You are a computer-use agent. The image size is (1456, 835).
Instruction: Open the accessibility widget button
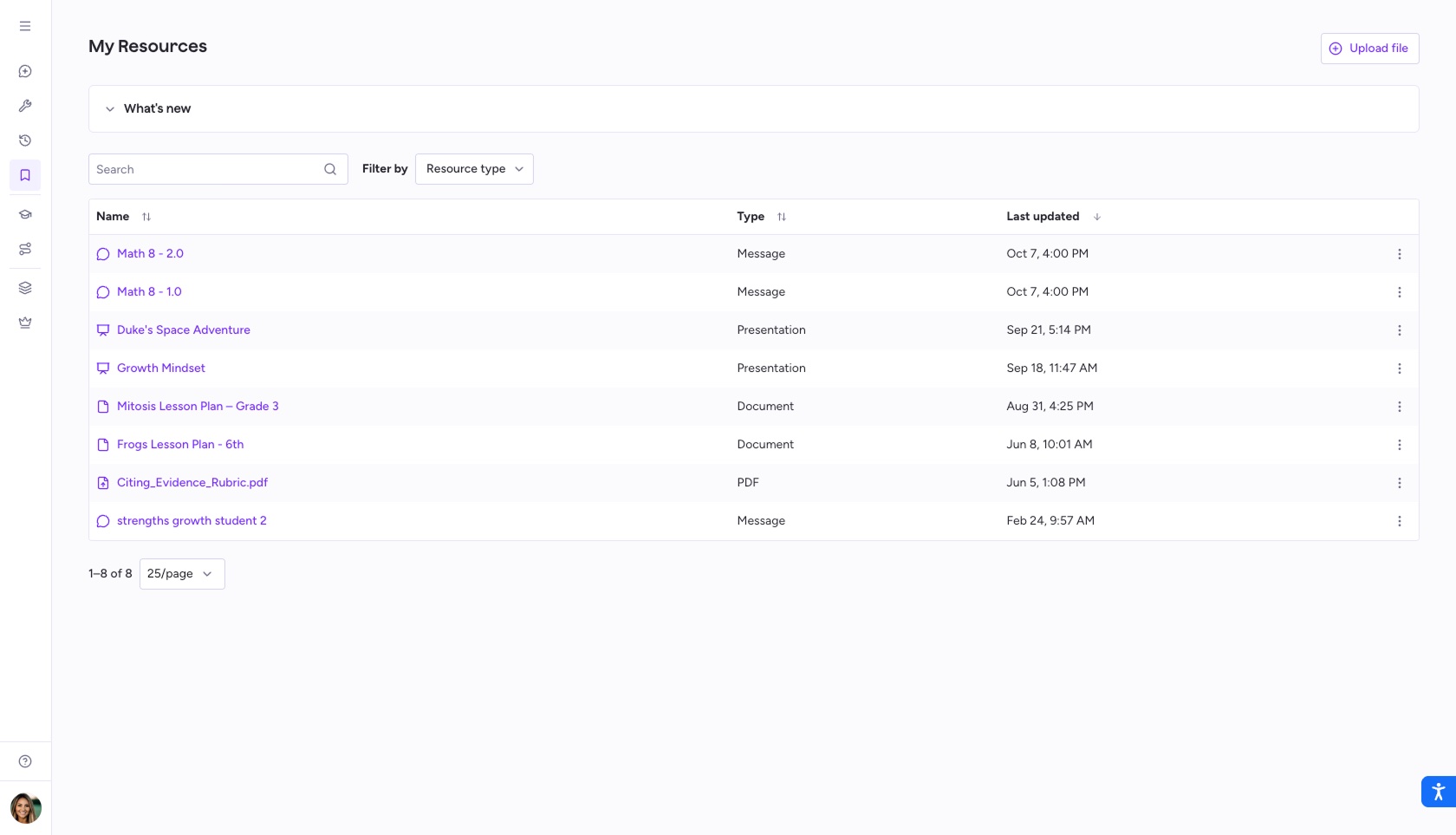1438,792
